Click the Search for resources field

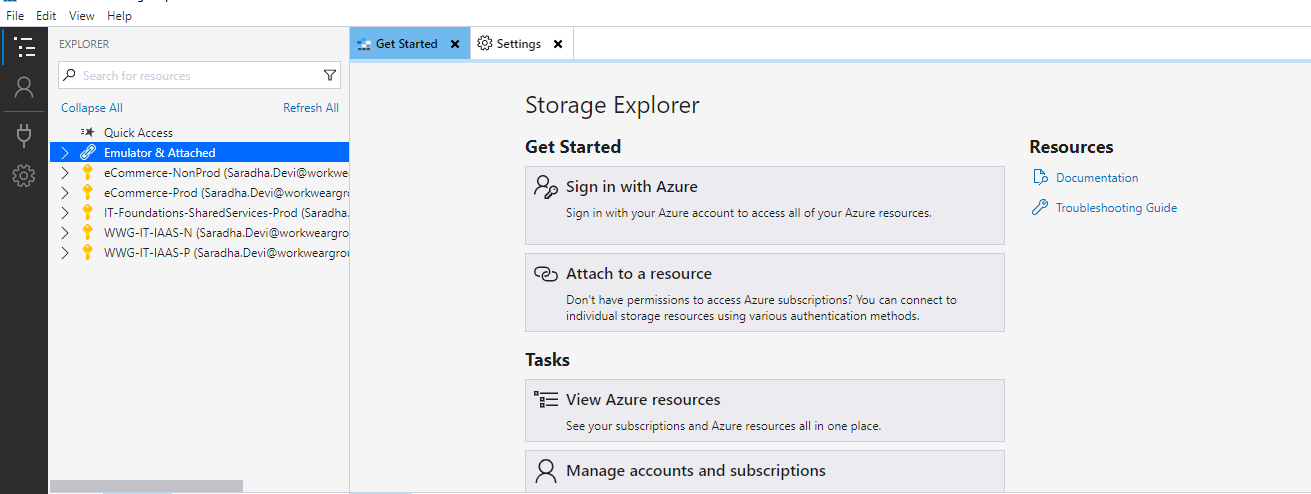click(x=199, y=75)
